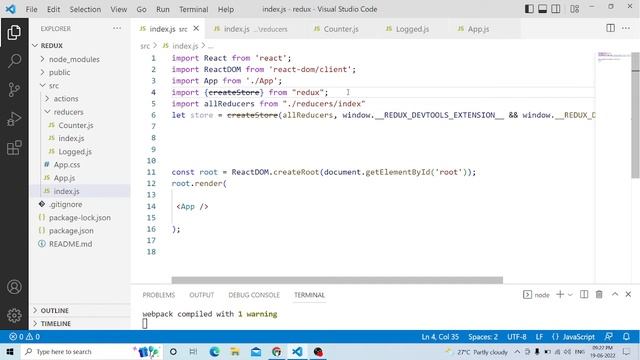Click feedback icon in status bar
The image size is (640, 360).
(x=609, y=337)
